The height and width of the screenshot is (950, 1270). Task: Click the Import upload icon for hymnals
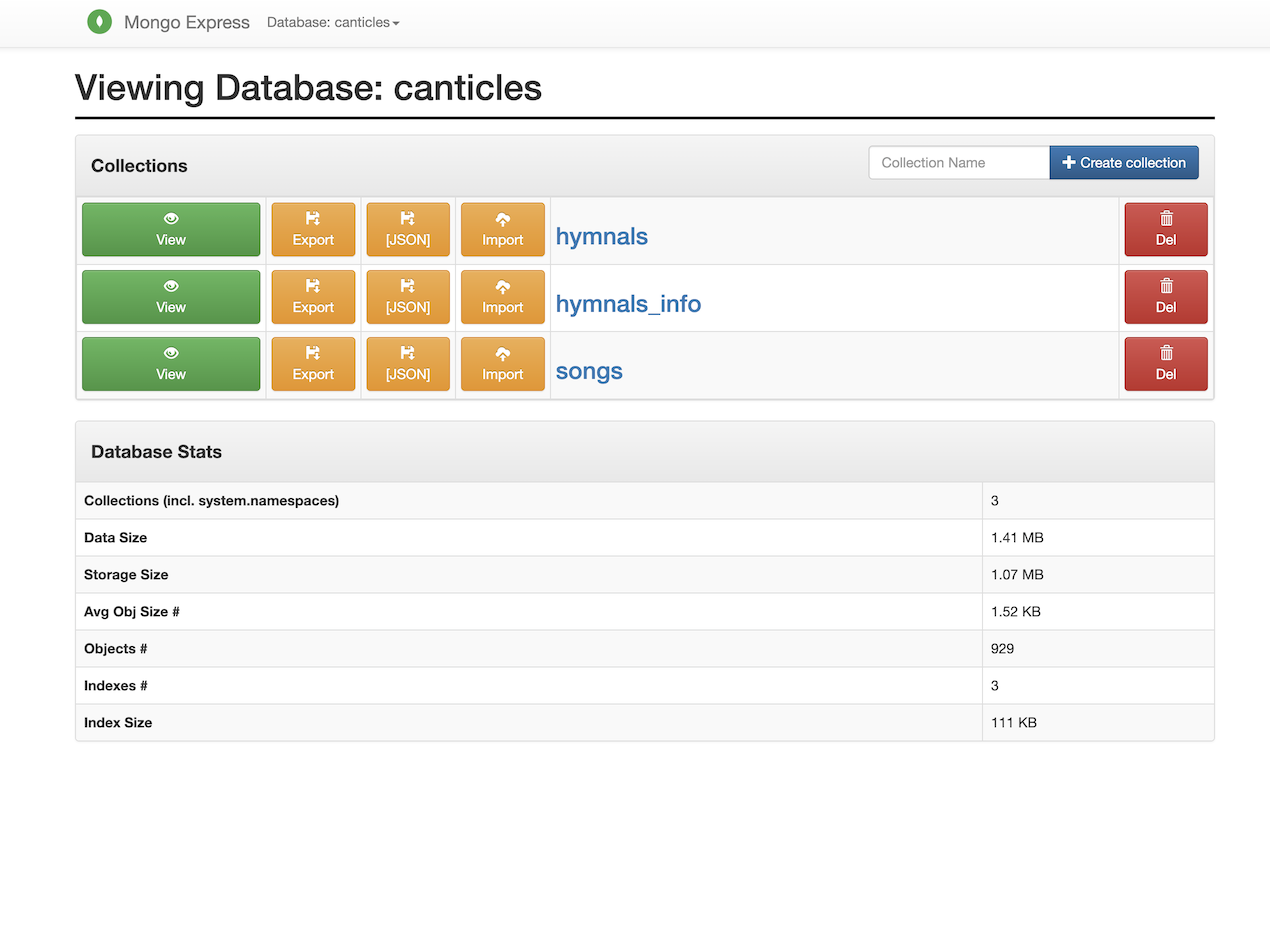point(502,218)
